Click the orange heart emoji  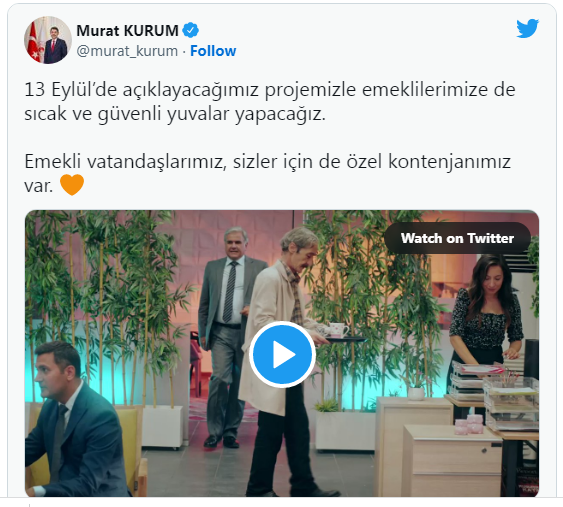pos(72,185)
